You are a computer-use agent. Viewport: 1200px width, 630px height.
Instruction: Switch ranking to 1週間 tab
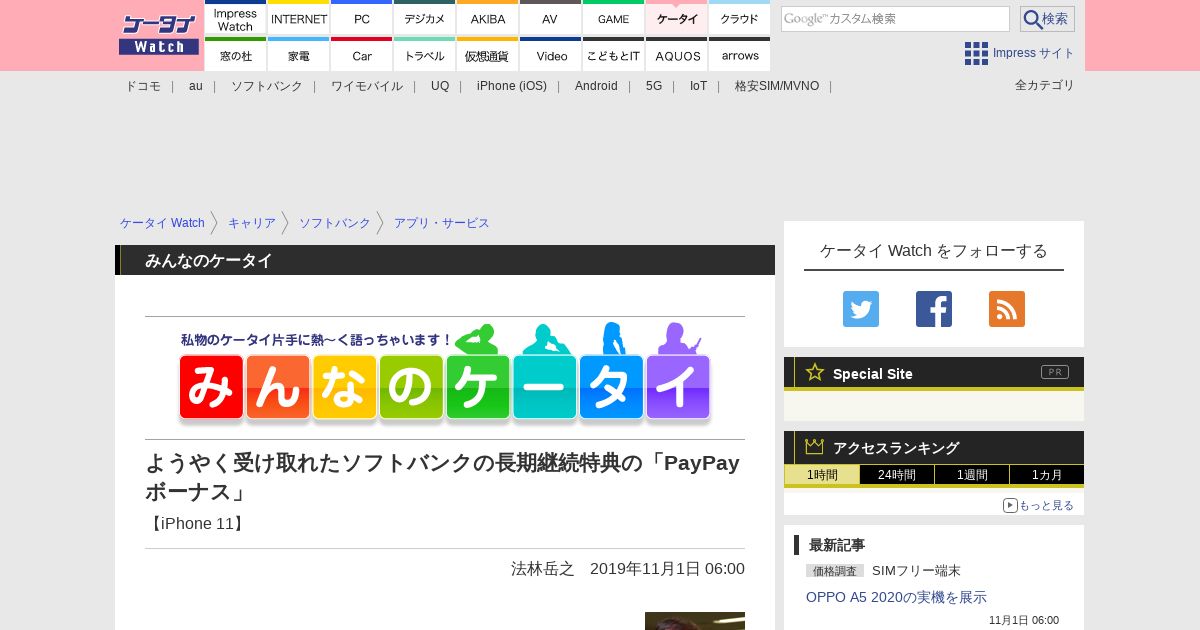[x=972, y=475]
